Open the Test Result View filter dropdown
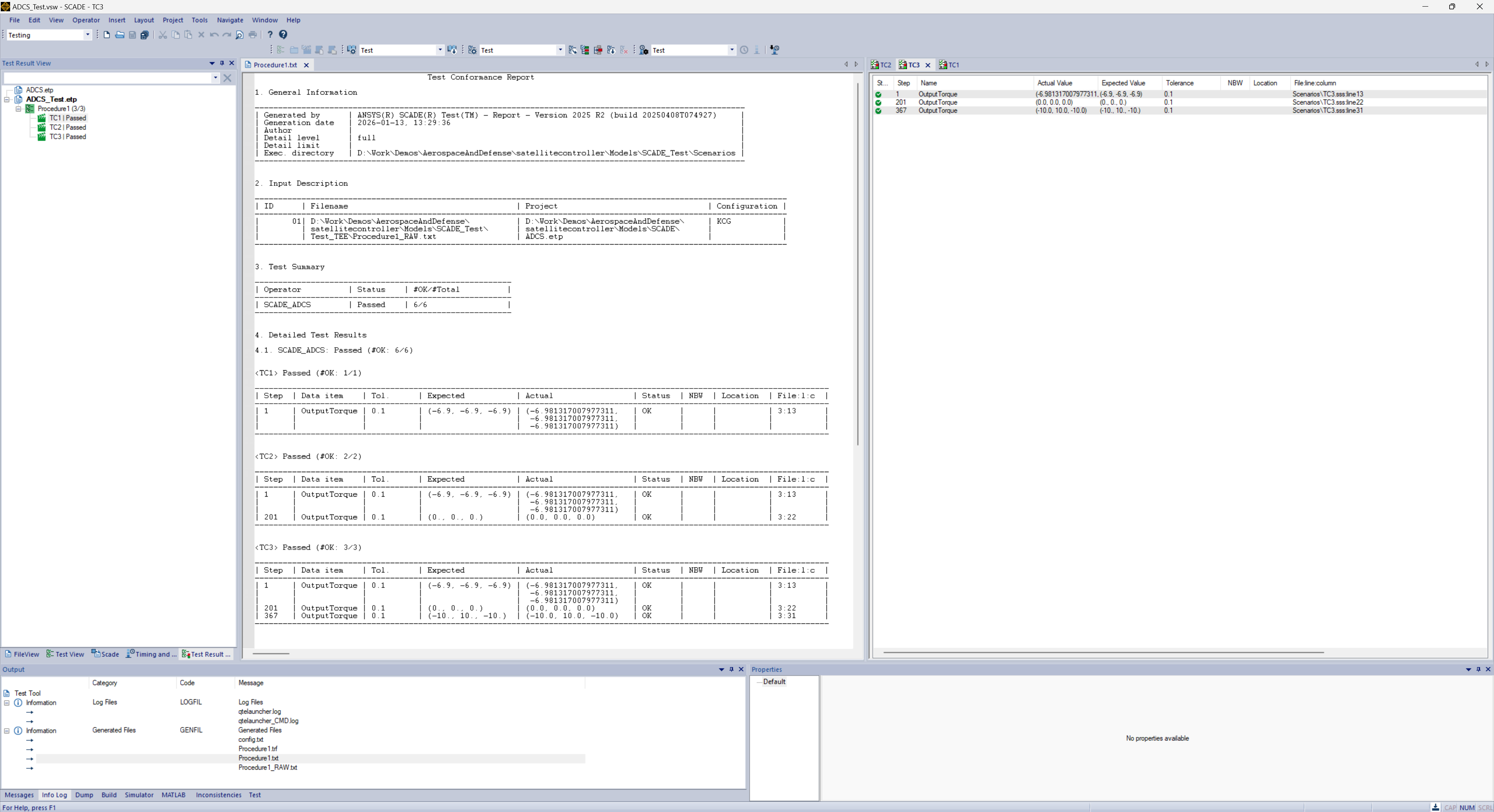This screenshot has height=812, width=1494. tap(215, 78)
